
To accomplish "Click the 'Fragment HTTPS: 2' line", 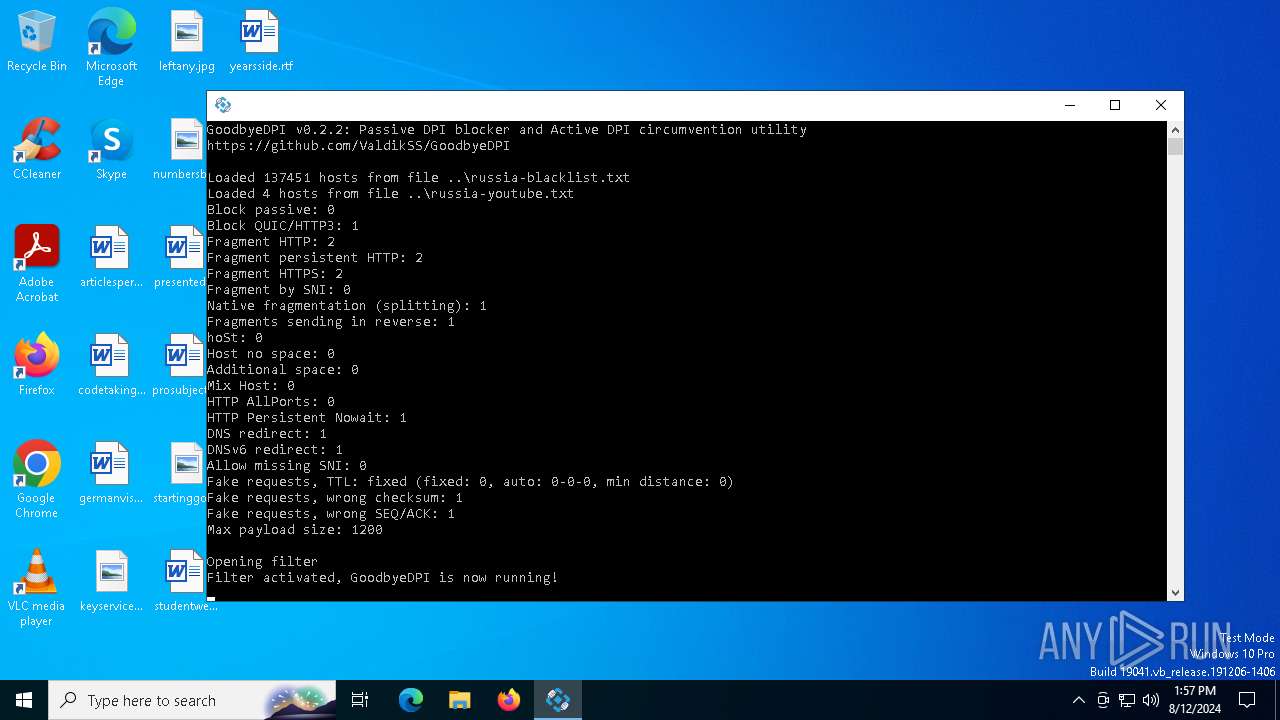I will [x=275, y=274].
